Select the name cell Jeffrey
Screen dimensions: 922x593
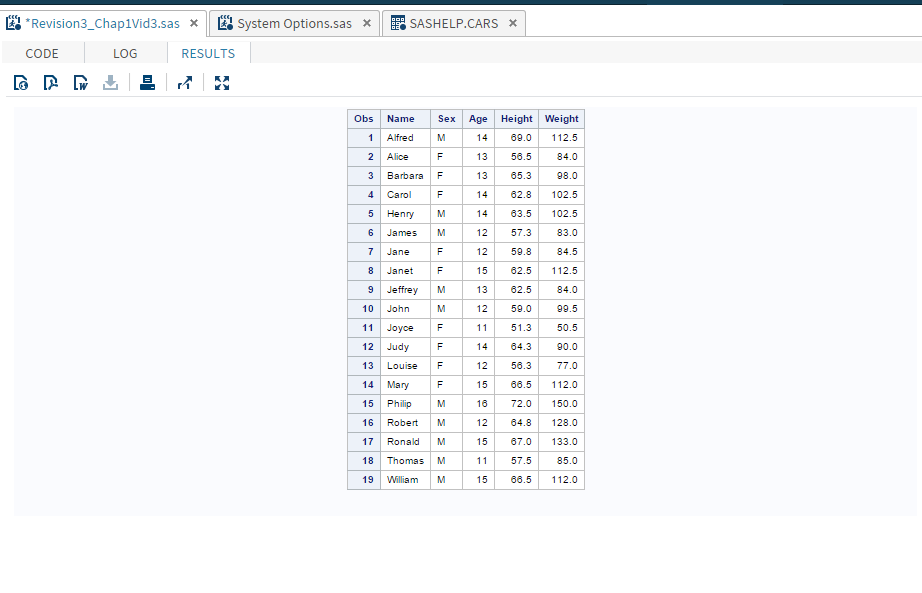coord(406,289)
